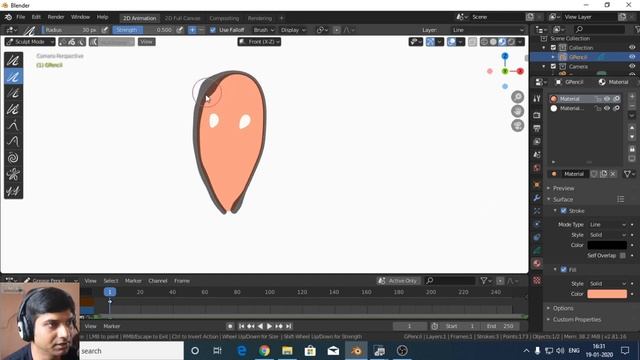Open stroke Mode Type Line dropdown
The width and height of the screenshot is (640, 360).
[607, 224]
